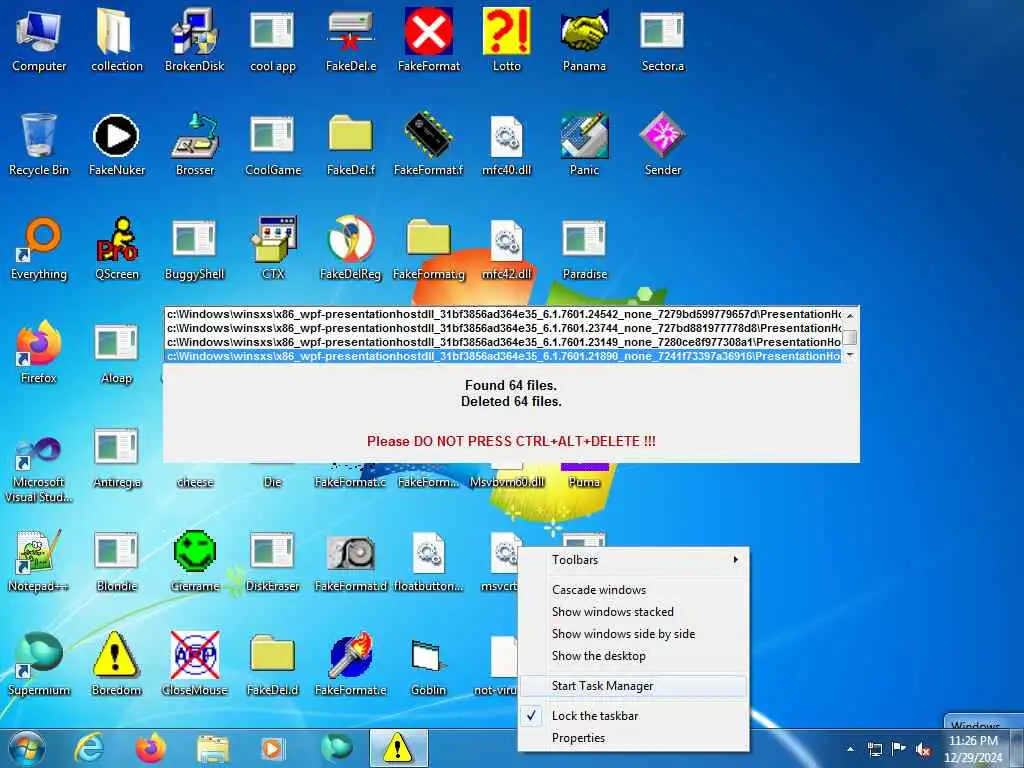The width and height of the screenshot is (1024, 768).
Task: Click the red CTRL+ALT+DELETE warning text
Action: pos(511,441)
